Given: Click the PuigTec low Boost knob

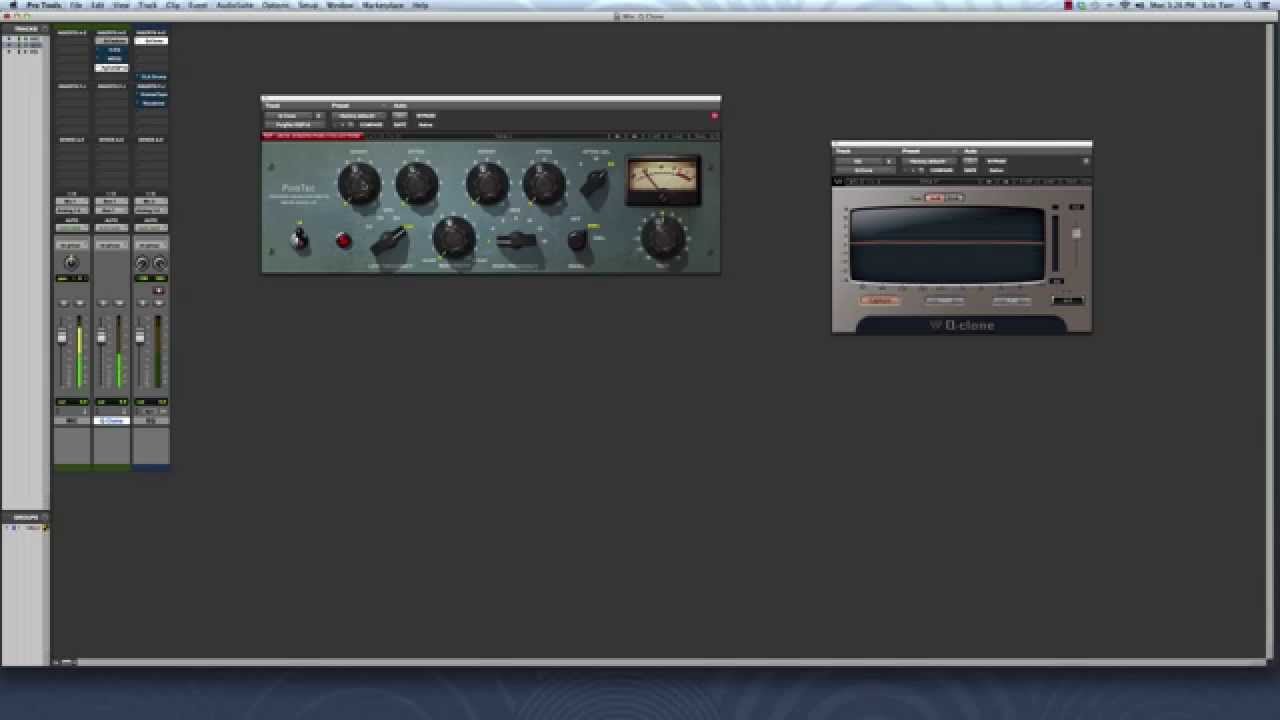Looking at the screenshot, I should pyautogui.click(x=358, y=182).
